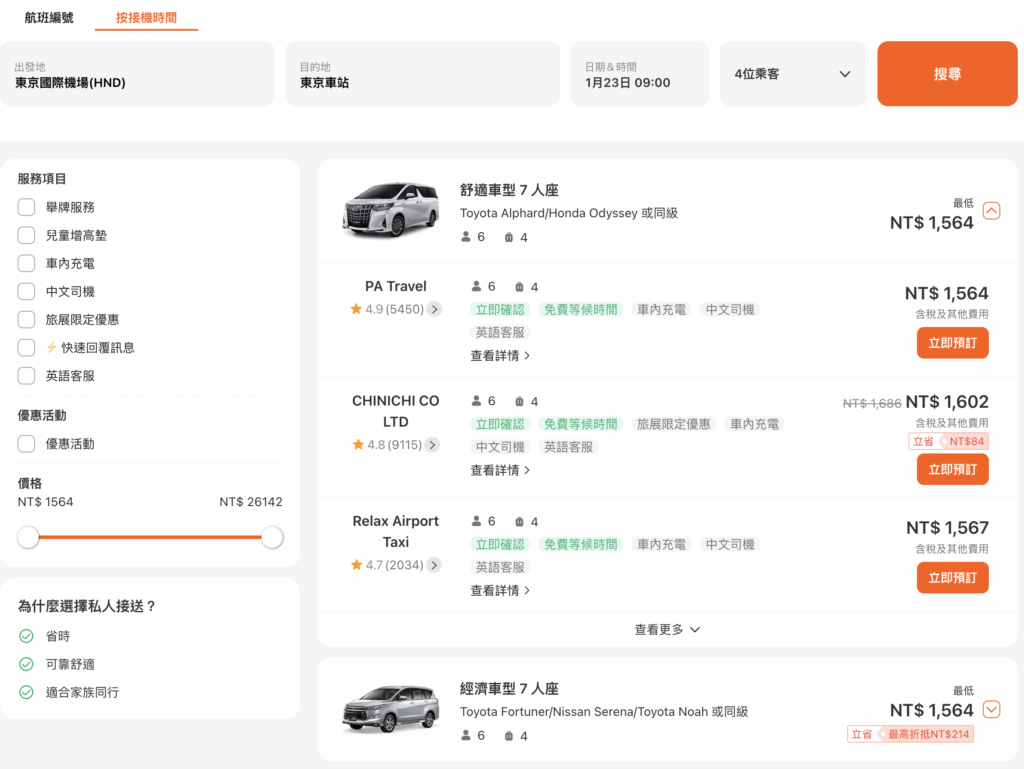Click the arrow icon next to Relax Airport Taxi rating

click(434, 564)
